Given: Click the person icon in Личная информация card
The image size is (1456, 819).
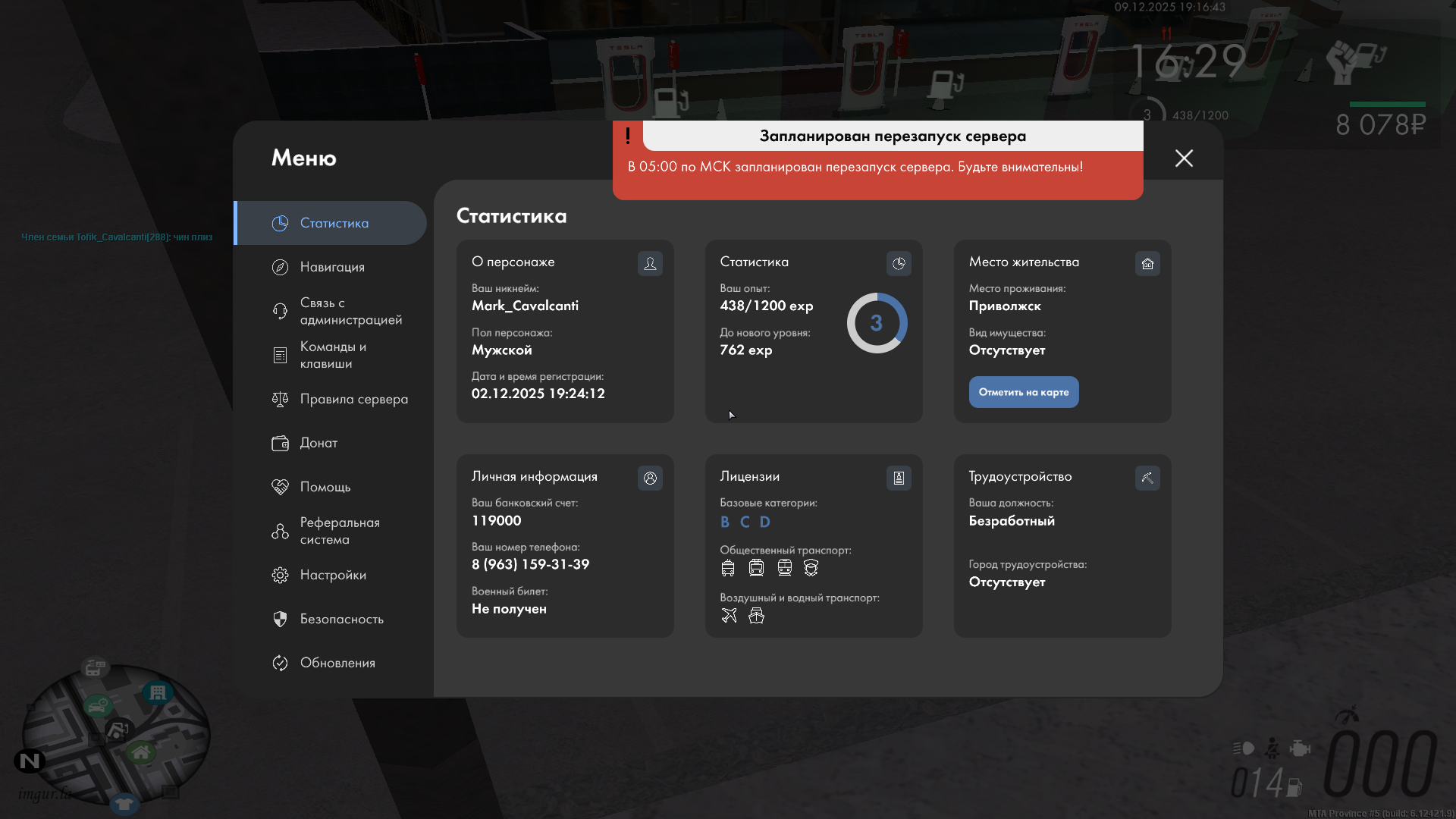Looking at the screenshot, I should 650,478.
